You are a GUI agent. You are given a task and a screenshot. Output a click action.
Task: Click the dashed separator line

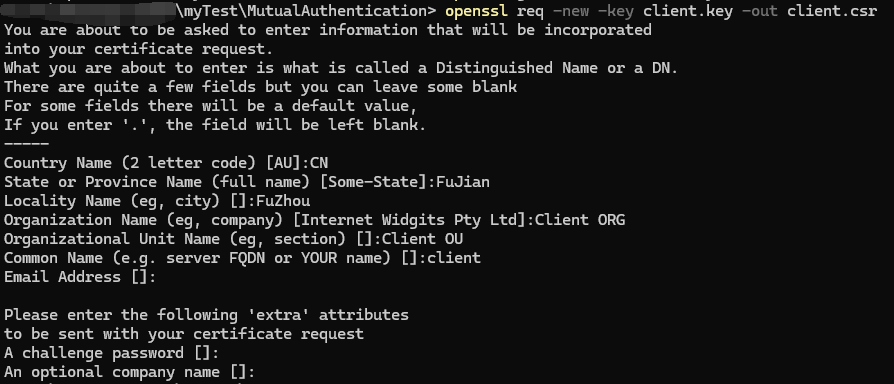pos(26,144)
